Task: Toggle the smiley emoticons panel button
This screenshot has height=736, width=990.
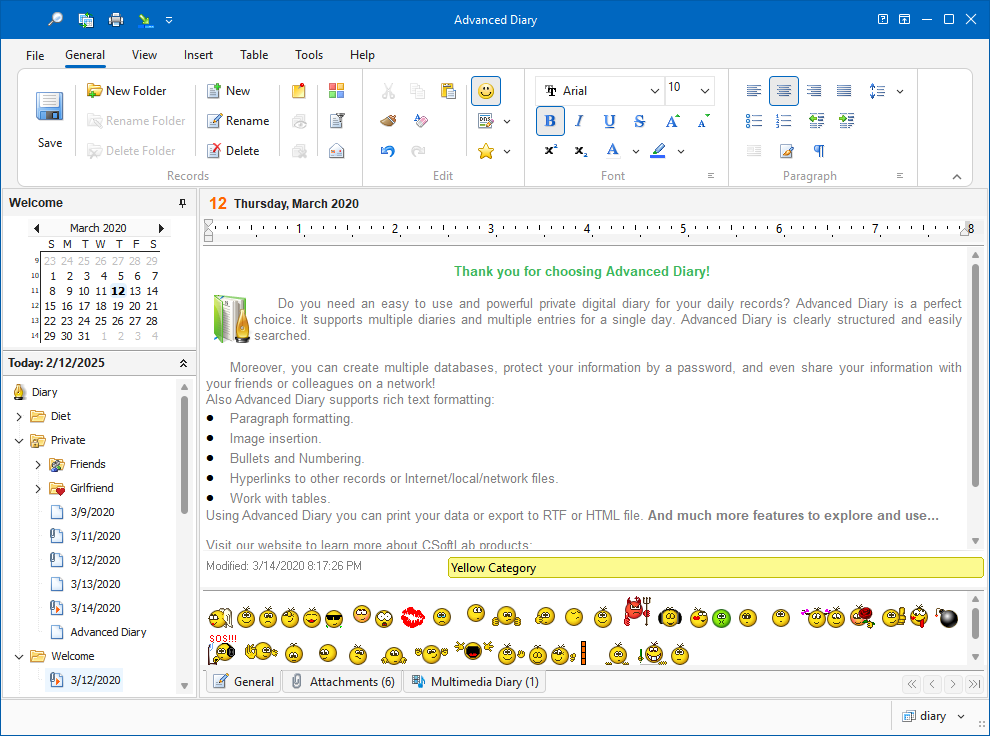Action: [x=486, y=91]
